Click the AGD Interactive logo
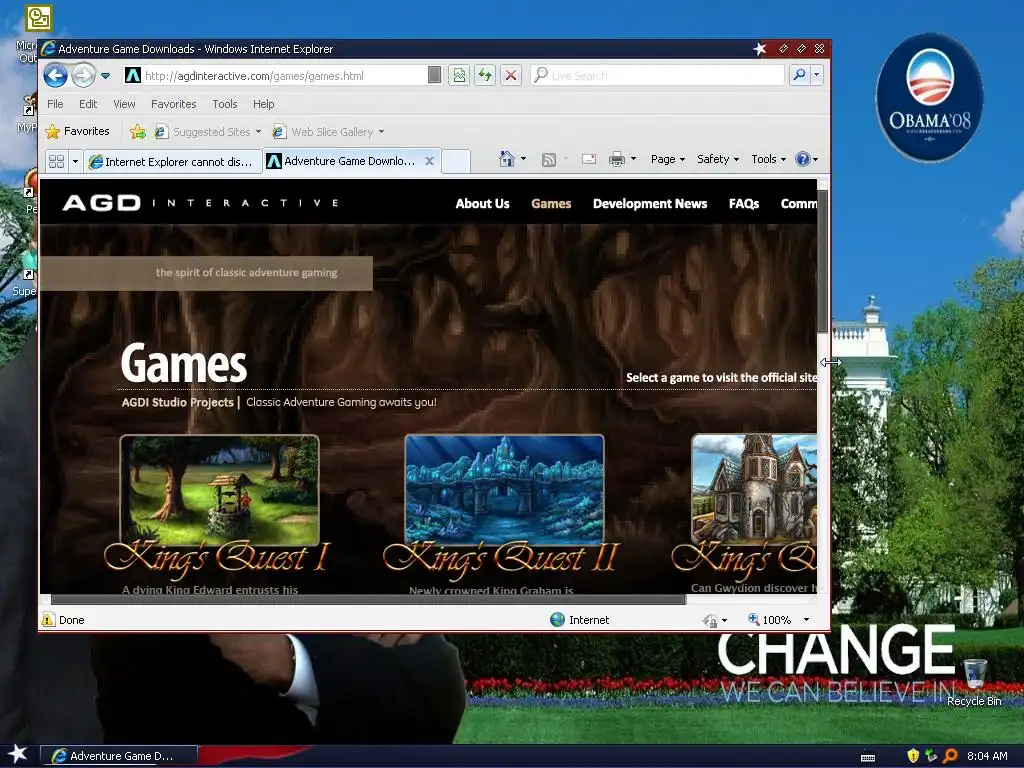Image resolution: width=1024 pixels, height=768 pixels. click(x=200, y=203)
